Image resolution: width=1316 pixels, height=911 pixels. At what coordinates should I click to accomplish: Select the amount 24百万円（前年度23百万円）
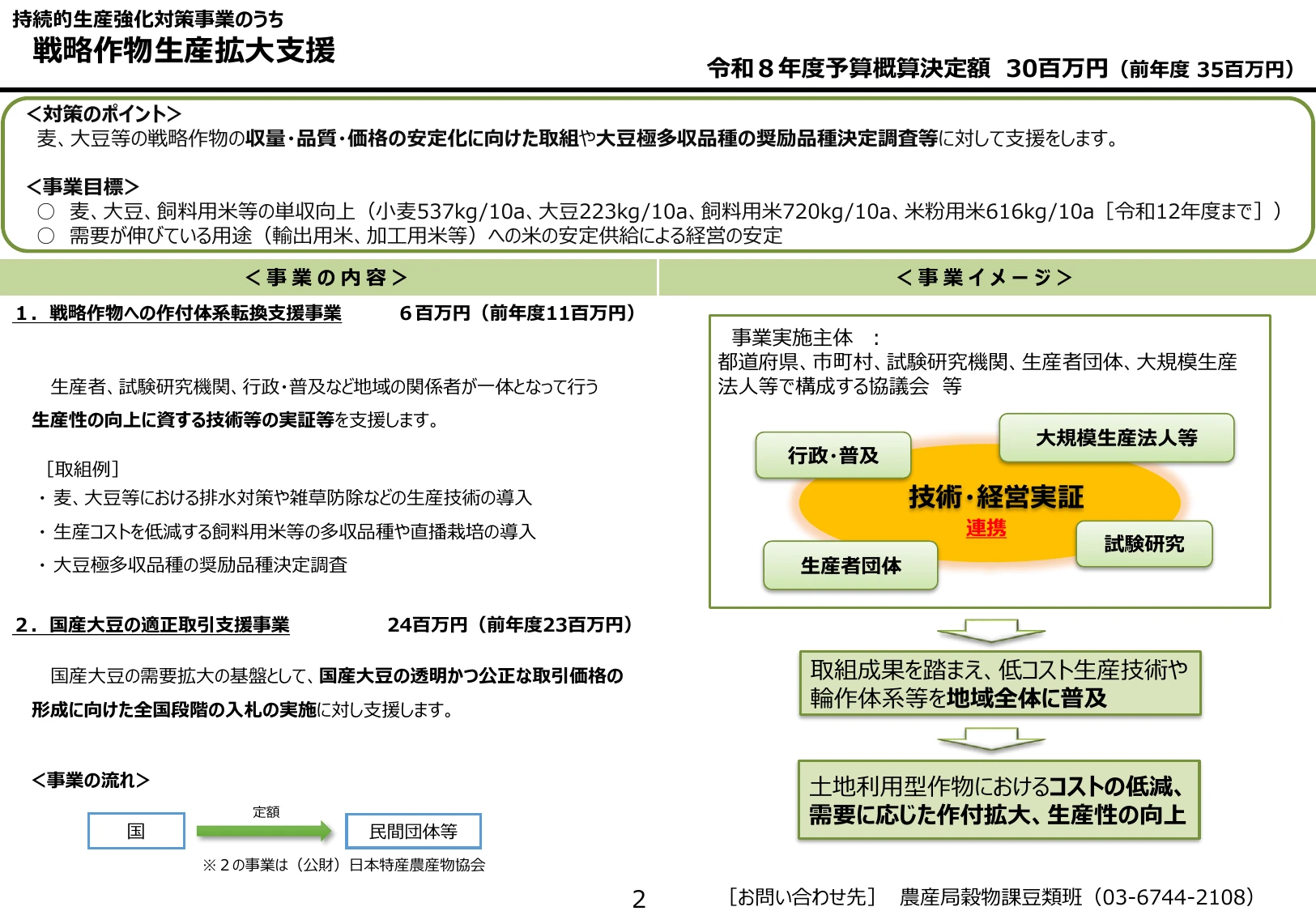(x=511, y=625)
